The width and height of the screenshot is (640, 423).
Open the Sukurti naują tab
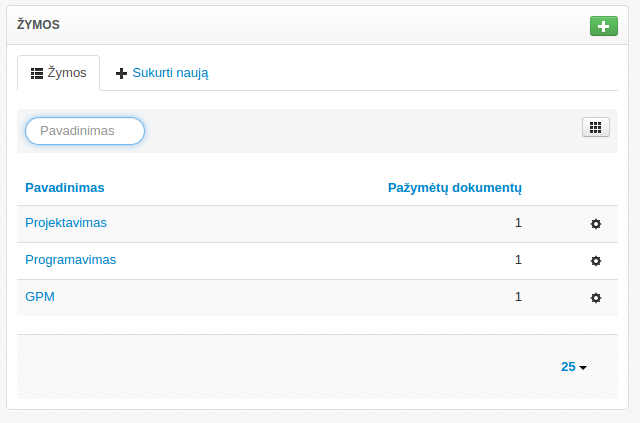162,73
